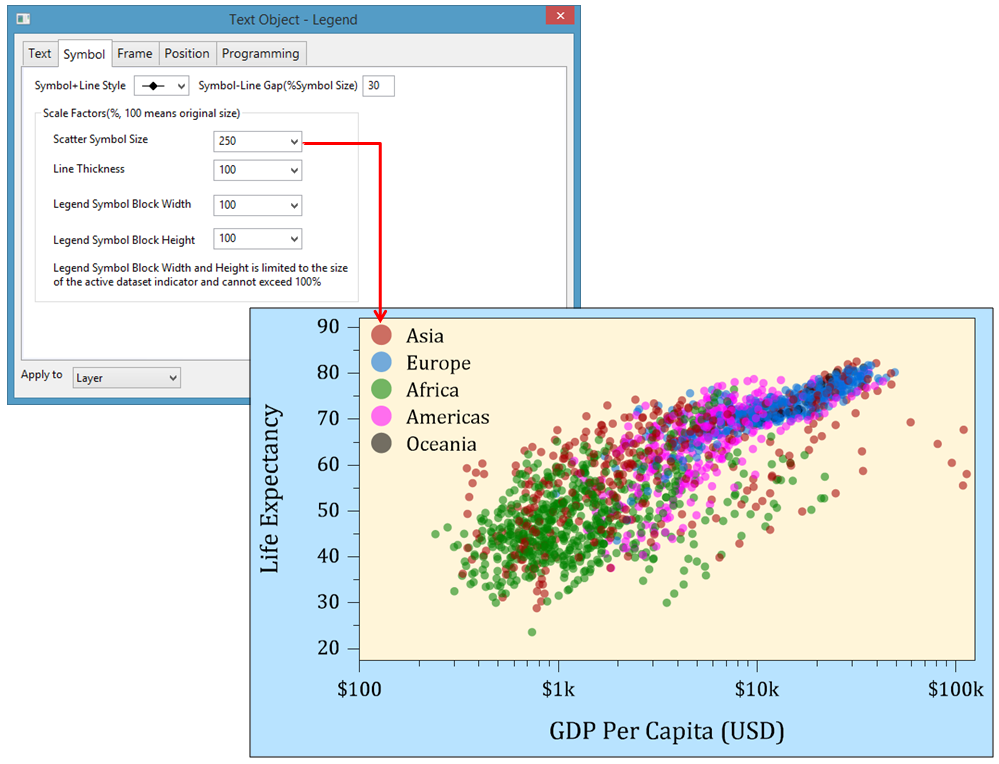This screenshot has height=764, width=999.
Task: Click the GDP Per Capita axis title
Action: 666,730
